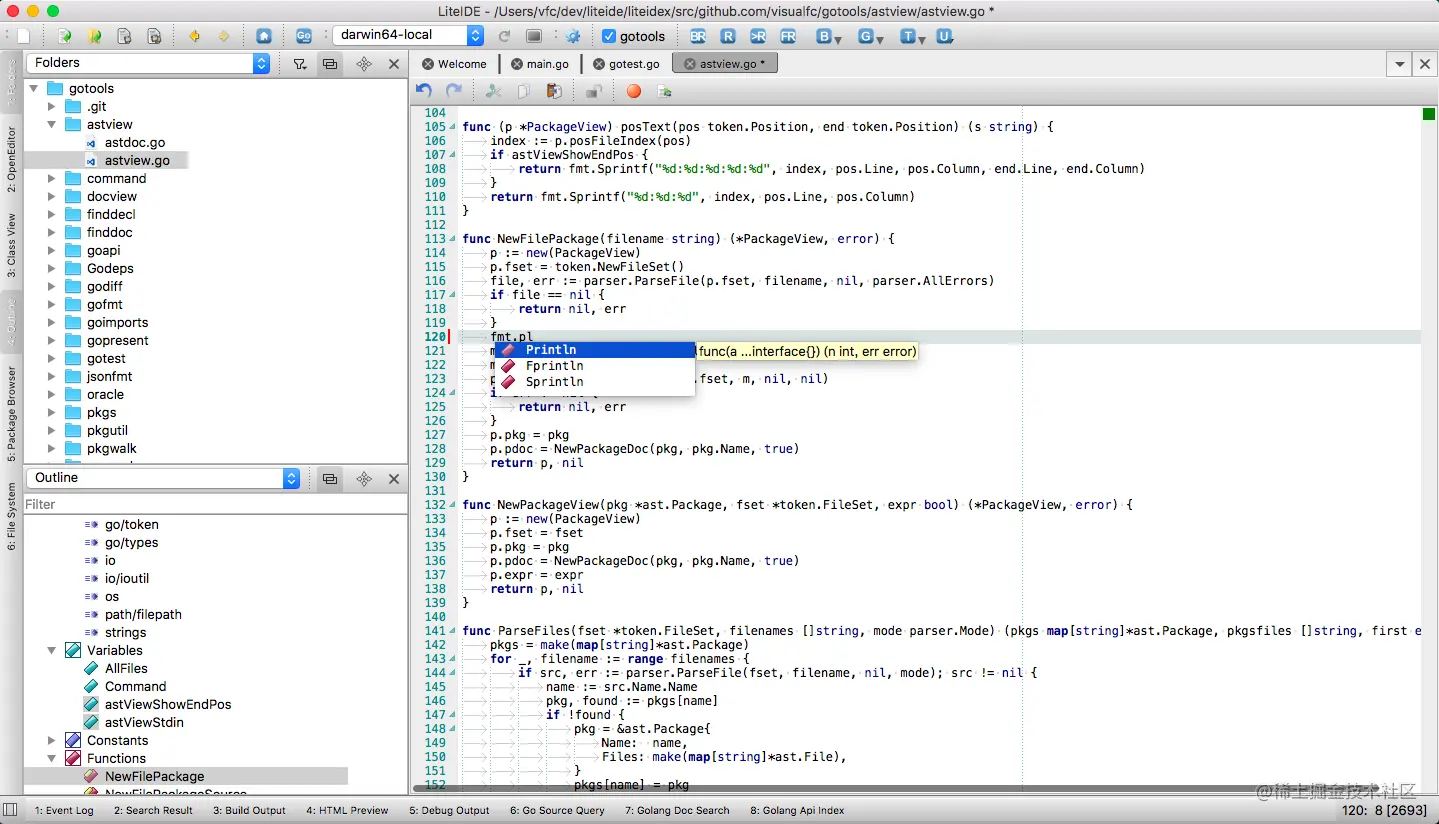Image resolution: width=1439 pixels, height=824 pixels.
Task: Create a new file from the toolbar
Action: (x=24, y=36)
